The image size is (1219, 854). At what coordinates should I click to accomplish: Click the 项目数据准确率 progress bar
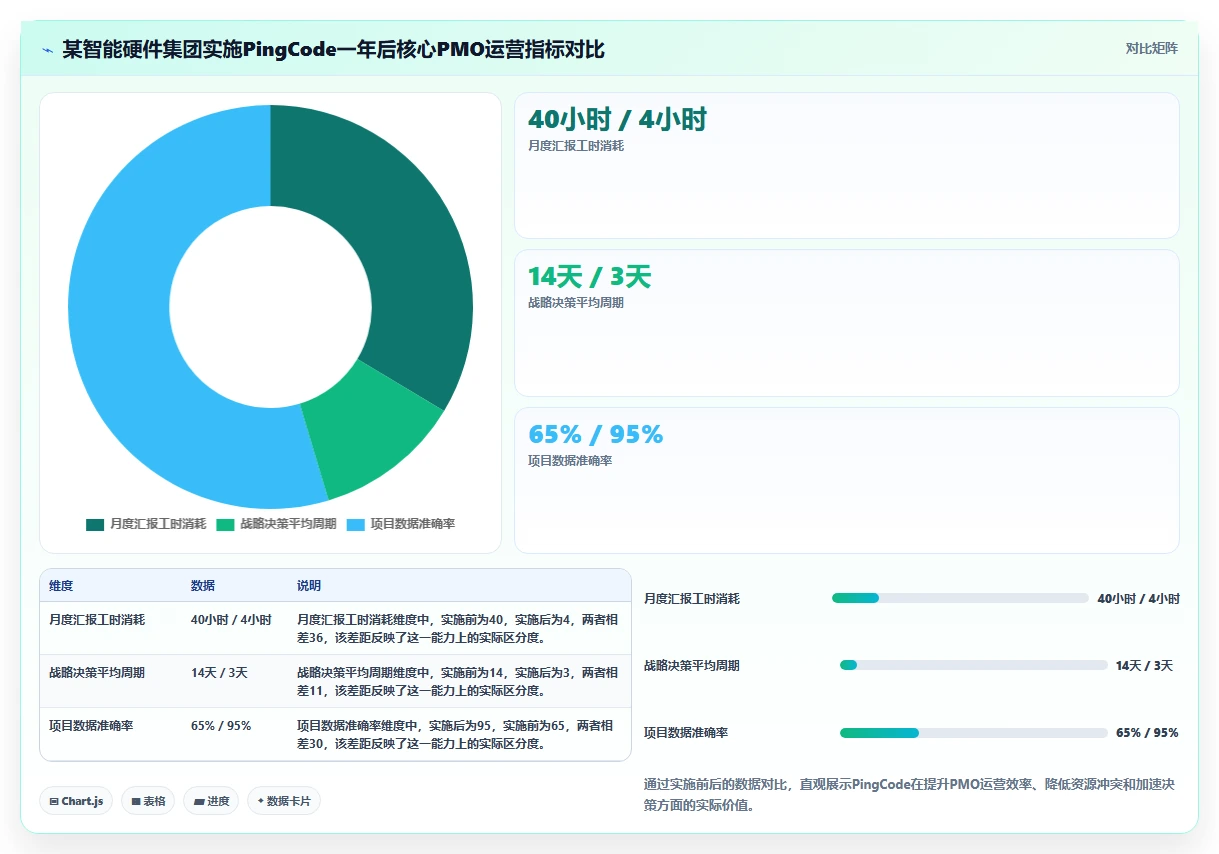click(x=974, y=733)
